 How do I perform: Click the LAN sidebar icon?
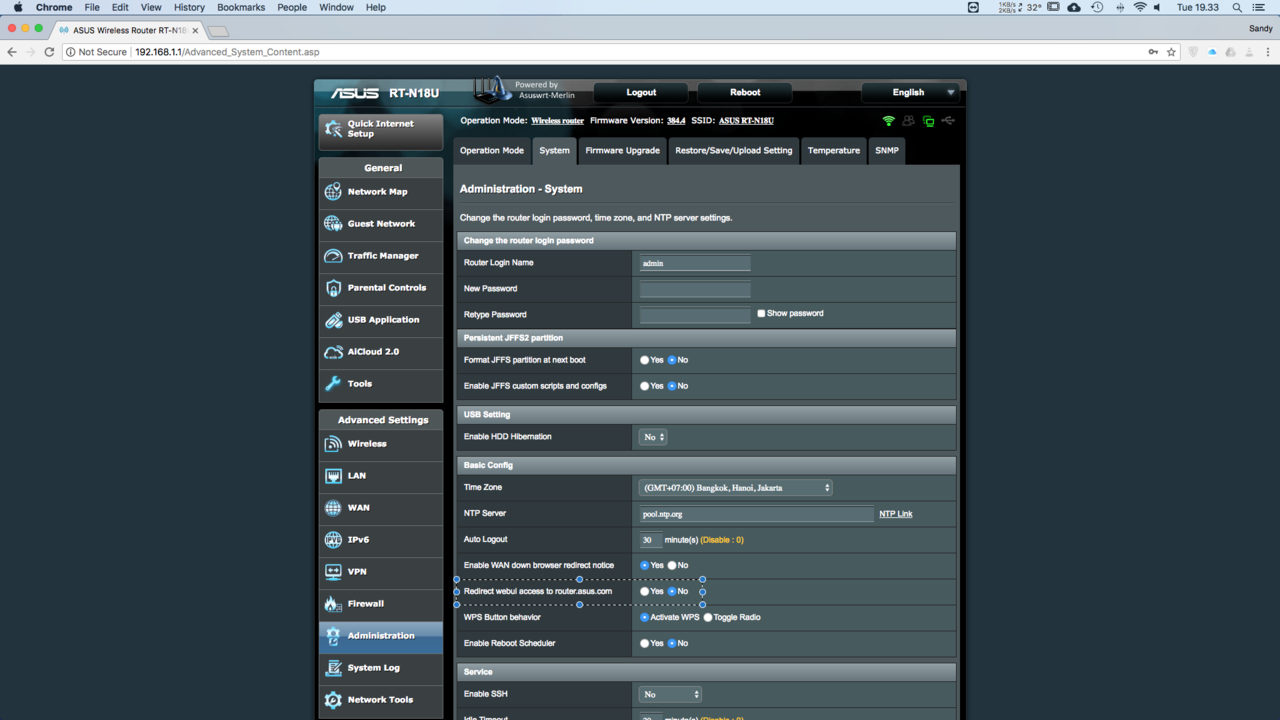tap(333, 476)
